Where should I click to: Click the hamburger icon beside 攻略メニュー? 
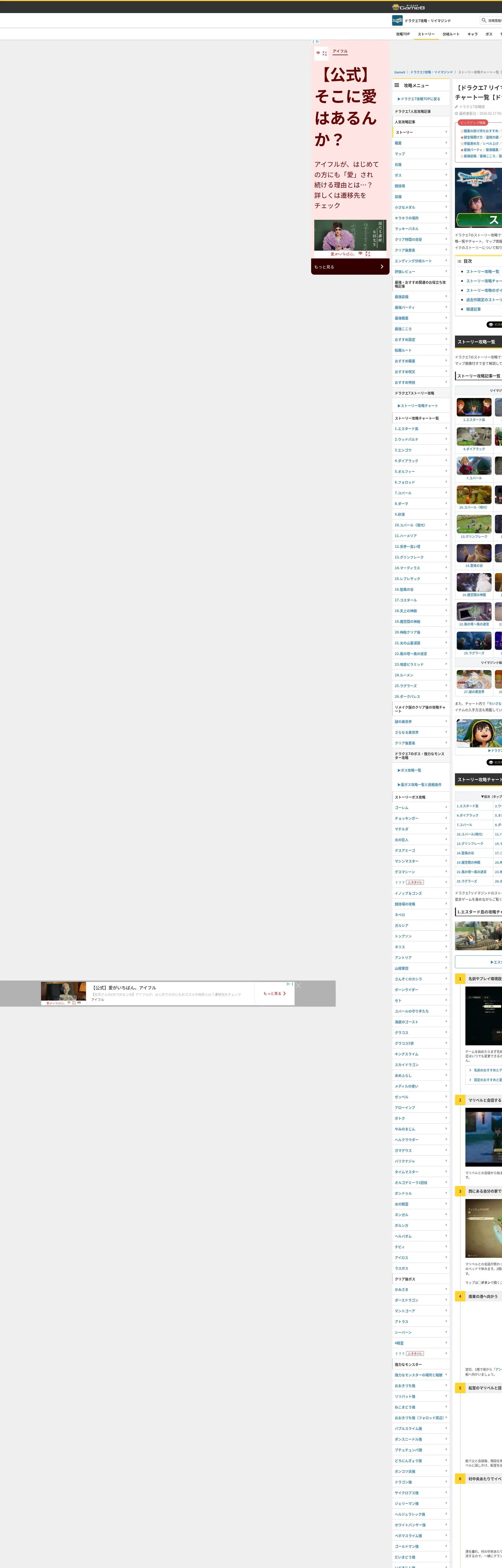(397, 85)
